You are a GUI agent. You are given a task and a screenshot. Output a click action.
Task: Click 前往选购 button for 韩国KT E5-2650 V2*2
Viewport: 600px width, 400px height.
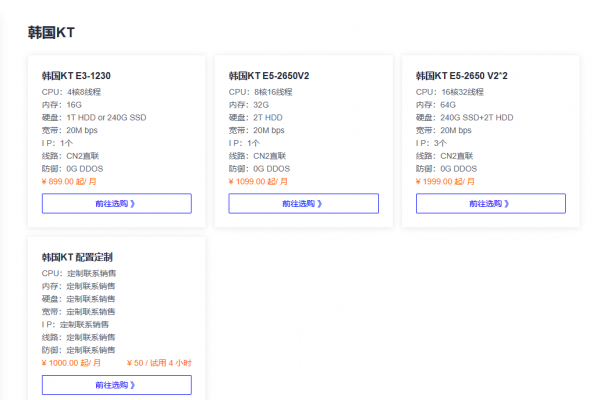point(491,203)
